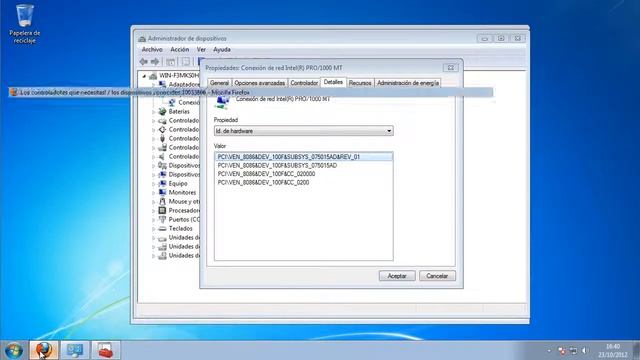Open the volume speaker tray icon
This screenshot has height=360, width=640.
pos(584,351)
